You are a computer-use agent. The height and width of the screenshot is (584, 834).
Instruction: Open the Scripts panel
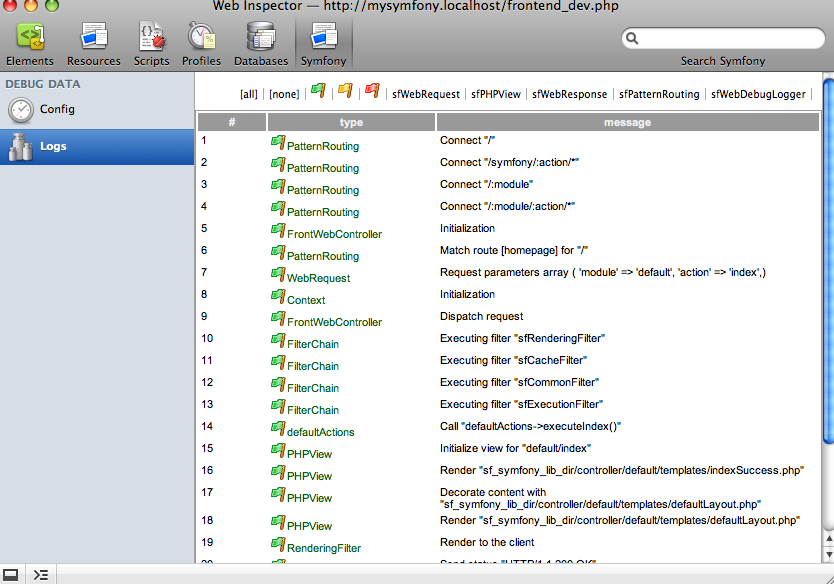[x=151, y=43]
